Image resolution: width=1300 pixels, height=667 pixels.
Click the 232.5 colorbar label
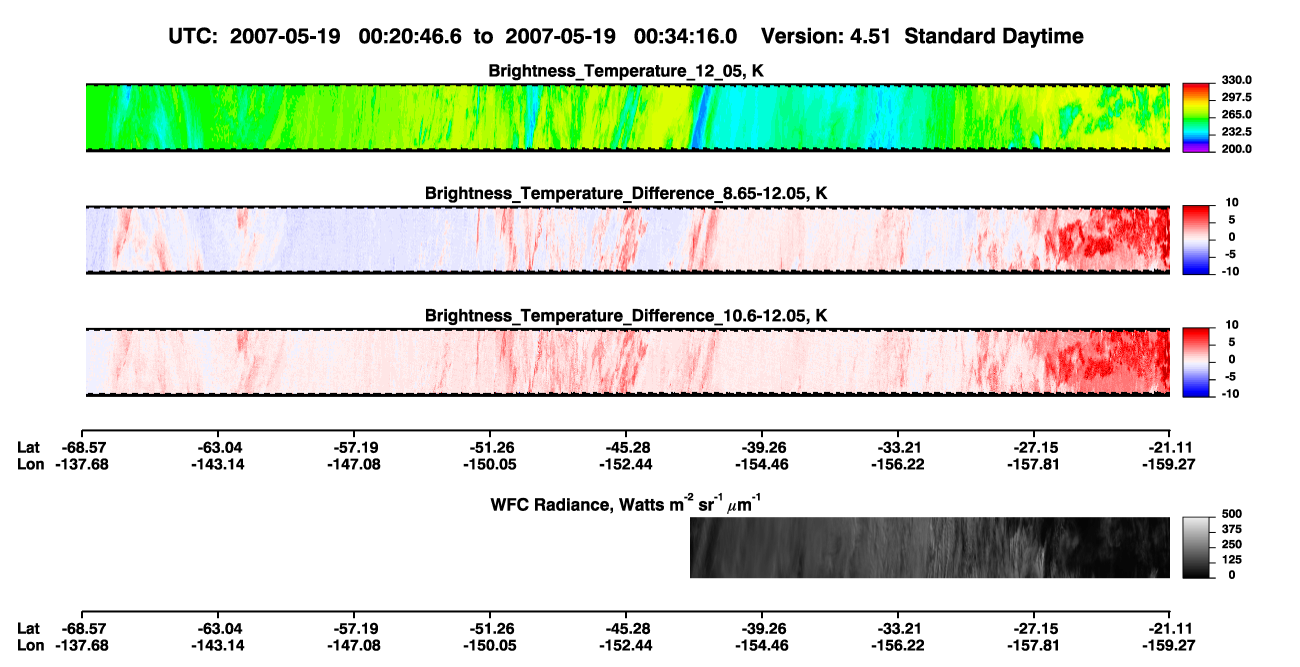click(1236, 131)
